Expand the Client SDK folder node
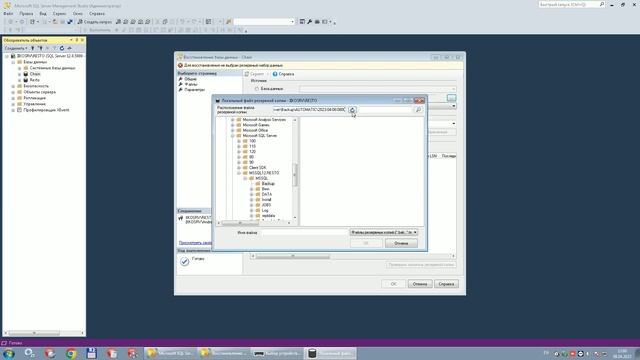The width and height of the screenshot is (640, 360). coord(239,168)
